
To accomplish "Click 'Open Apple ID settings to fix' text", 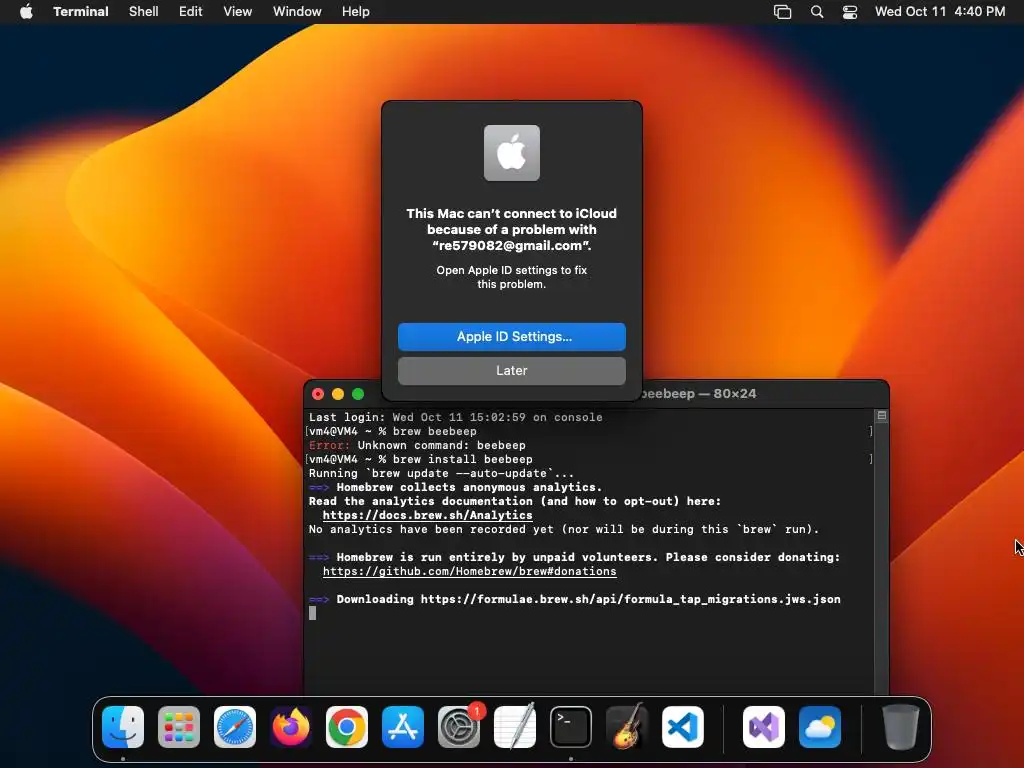I will (512, 270).
